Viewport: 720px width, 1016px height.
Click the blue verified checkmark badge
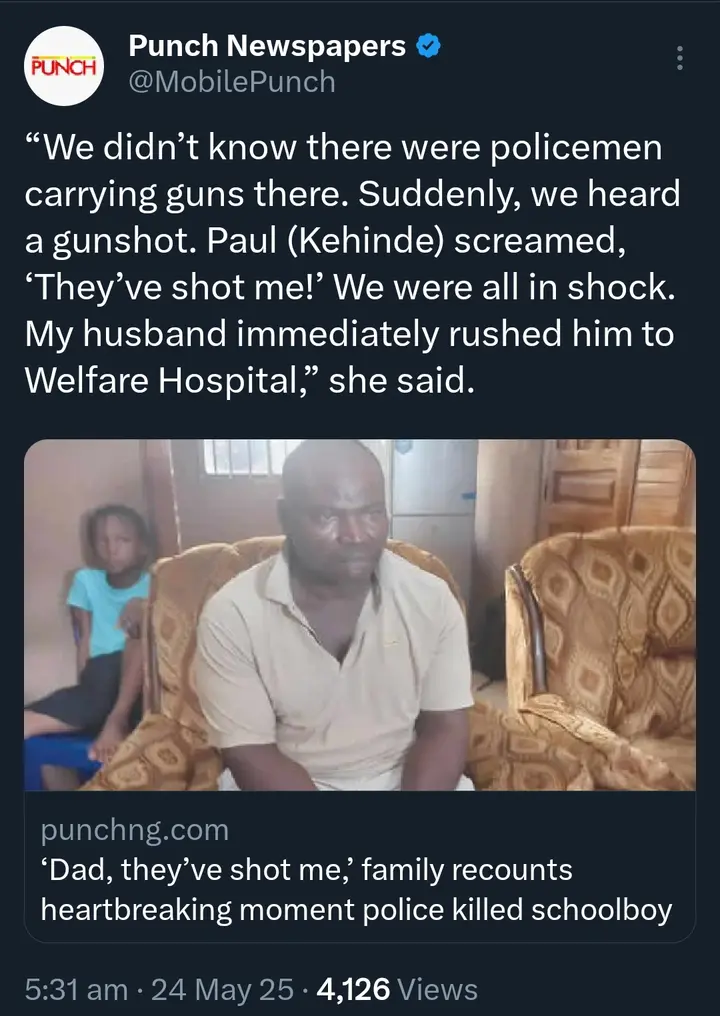pos(428,47)
